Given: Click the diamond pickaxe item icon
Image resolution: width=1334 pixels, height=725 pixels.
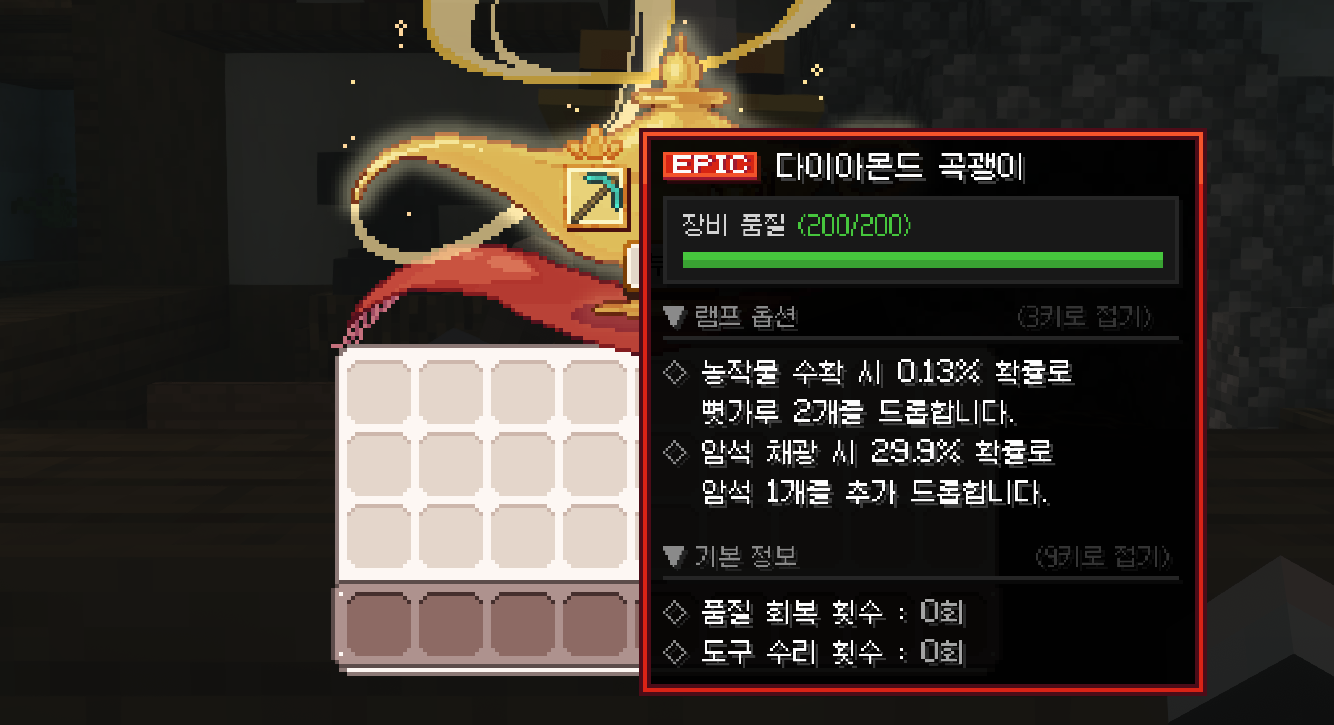Looking at the screenshot, I should (597, 196).
